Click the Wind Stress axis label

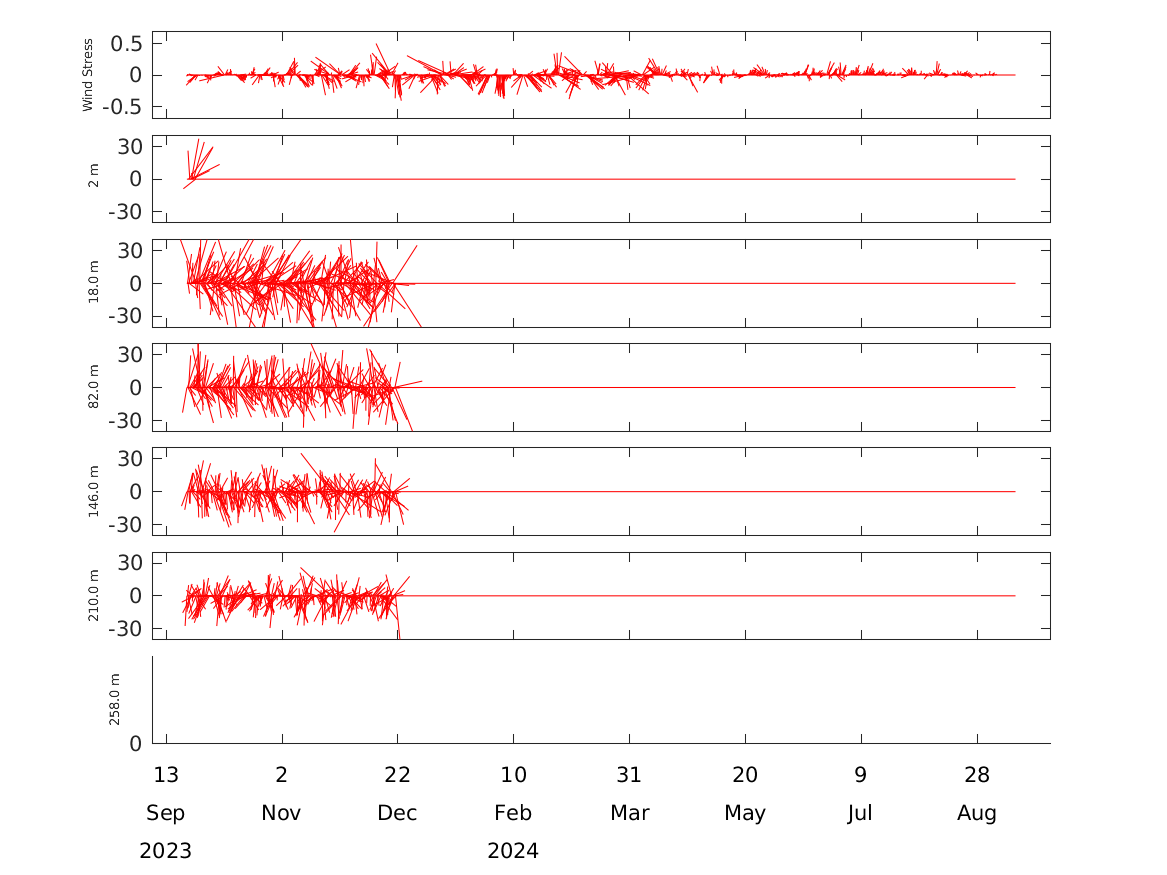tap(88, 75)
